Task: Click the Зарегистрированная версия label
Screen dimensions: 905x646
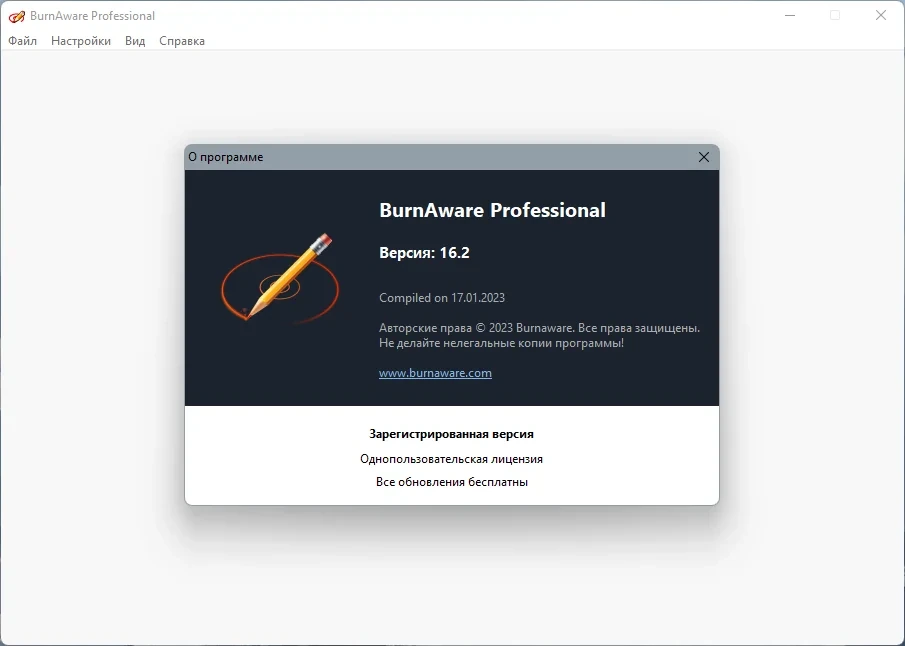Action: click(451, 434)
